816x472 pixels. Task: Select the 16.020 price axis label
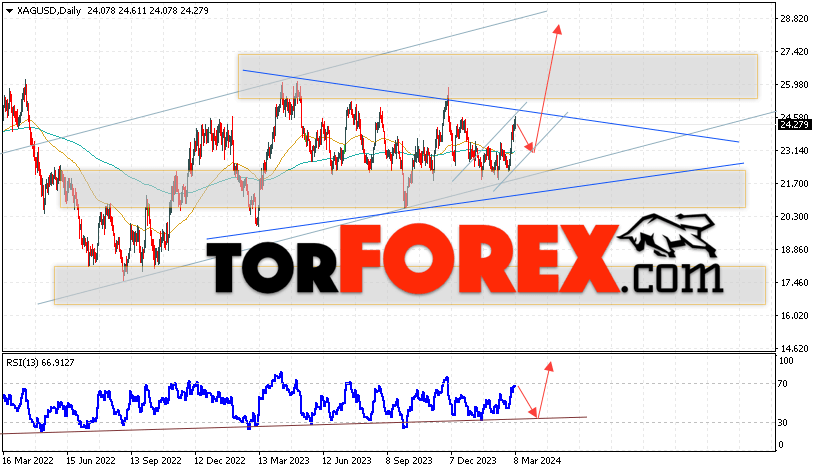click(795, 316)
